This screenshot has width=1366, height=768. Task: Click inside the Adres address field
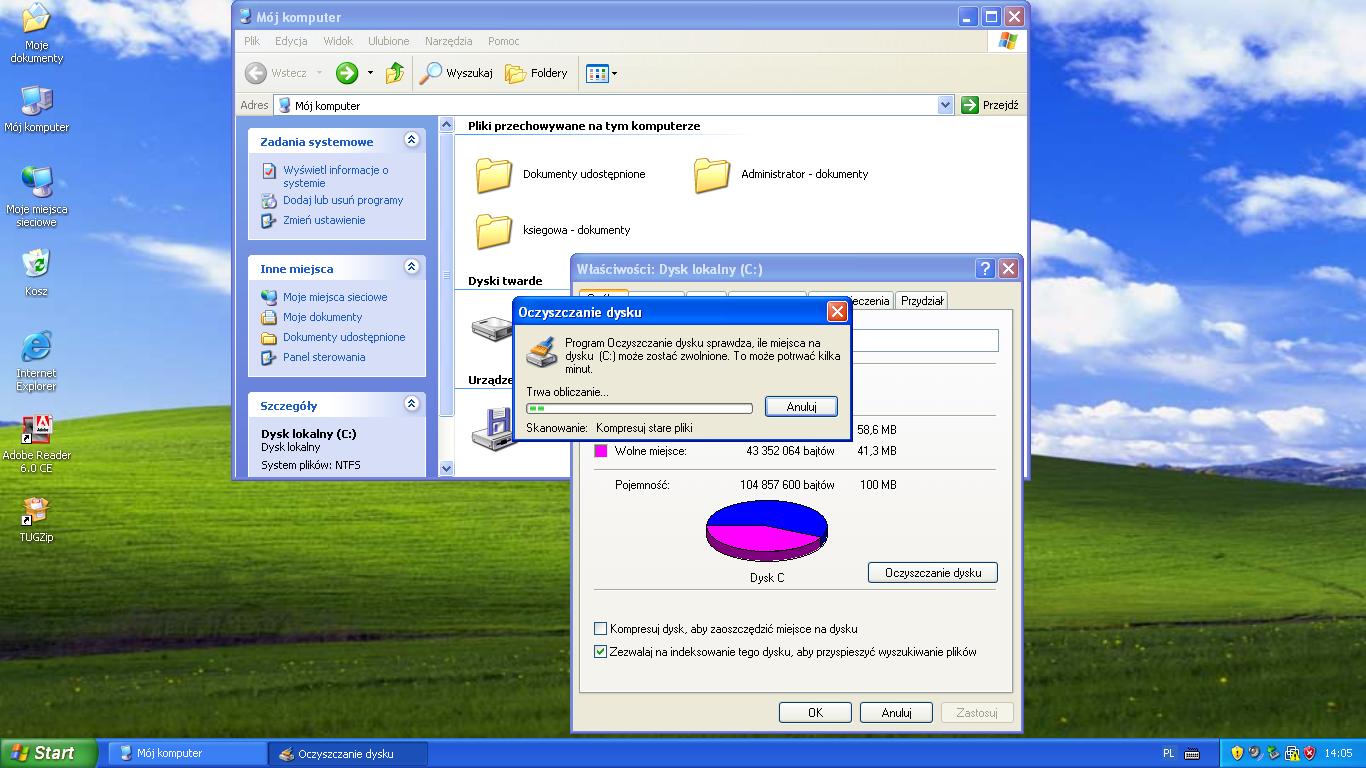coord(605,105)
